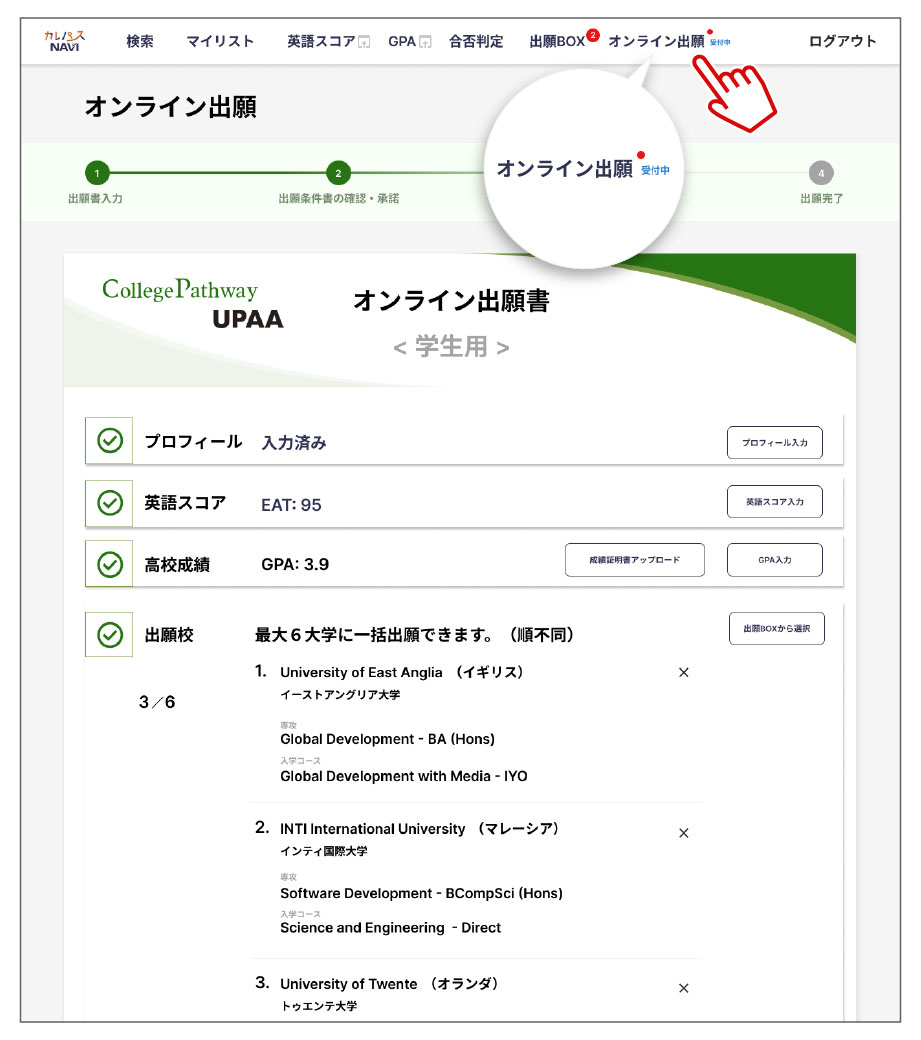Screen dimensions: 921x1040
Task: Remove University of East Anglia with its X icon
Action: click(684, 673)
